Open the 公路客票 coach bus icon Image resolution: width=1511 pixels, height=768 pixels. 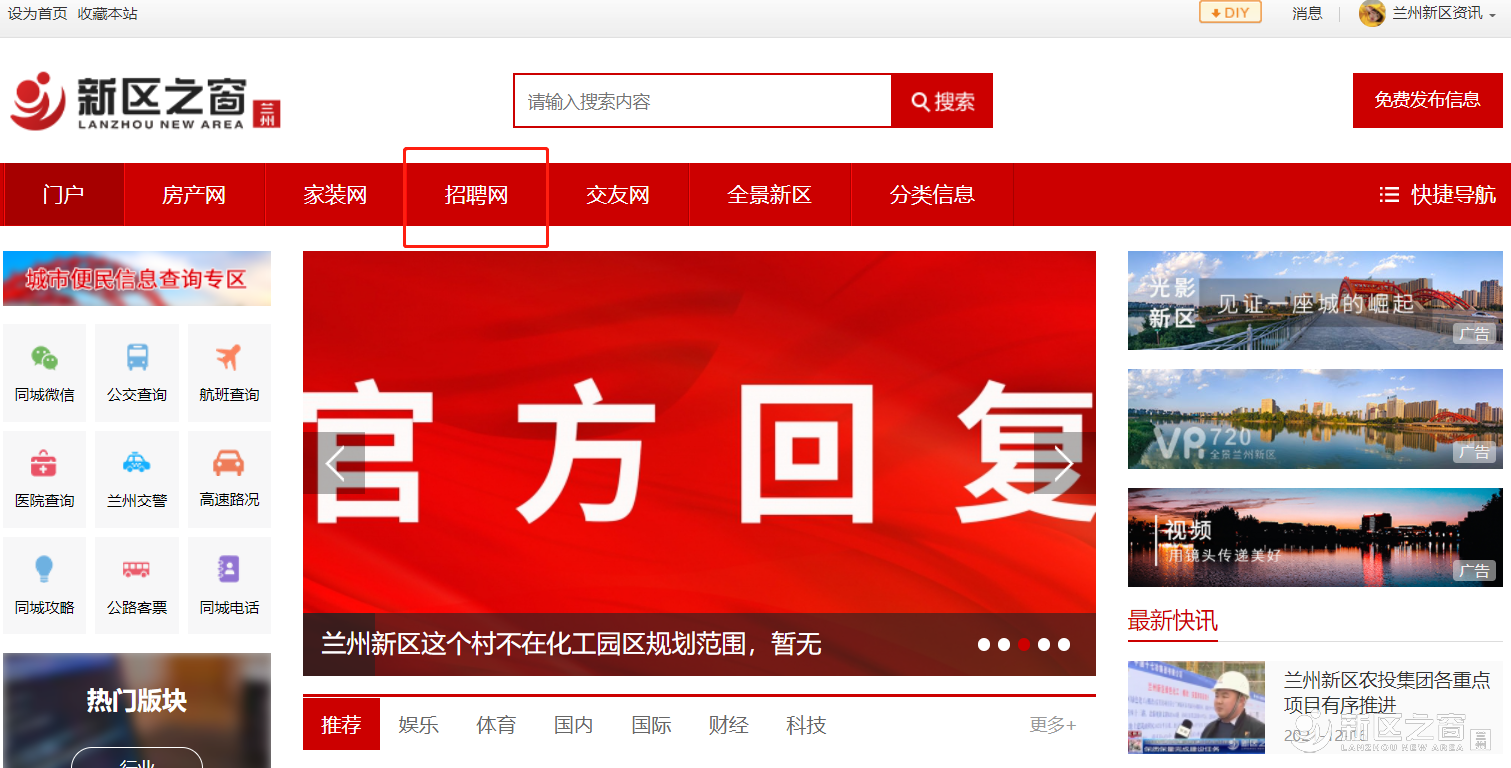[137, 570]
